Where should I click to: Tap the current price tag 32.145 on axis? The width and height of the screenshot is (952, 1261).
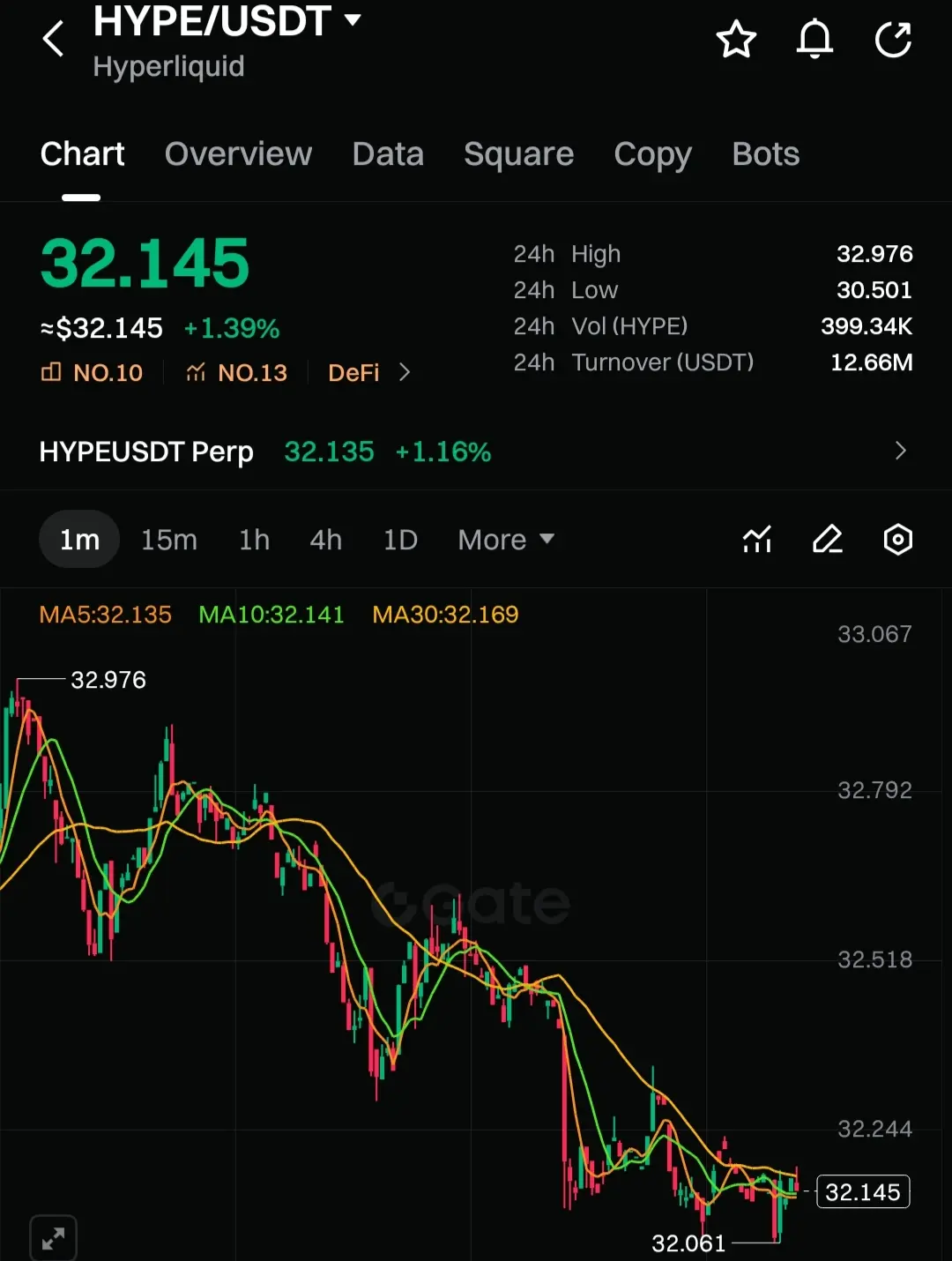pos(863,1192)
